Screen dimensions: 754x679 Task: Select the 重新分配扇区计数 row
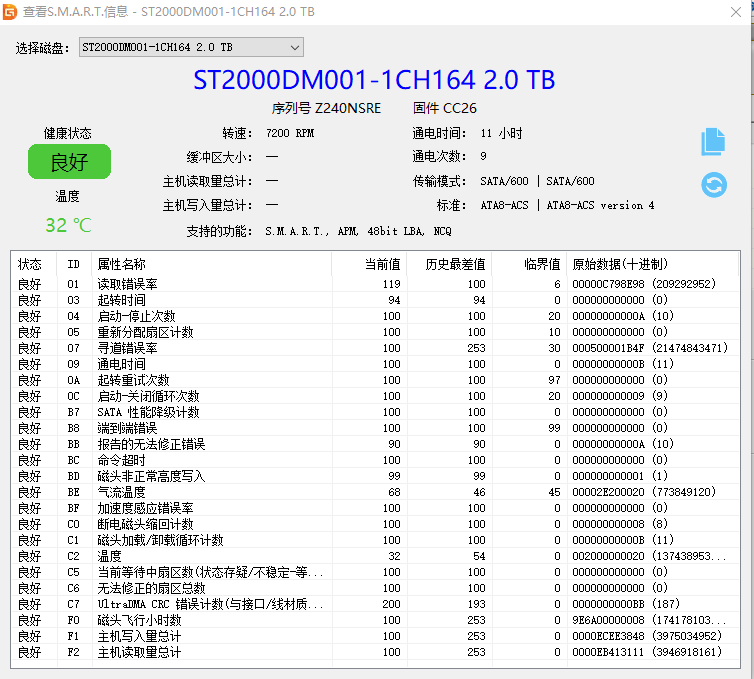[x=375, y=332]
